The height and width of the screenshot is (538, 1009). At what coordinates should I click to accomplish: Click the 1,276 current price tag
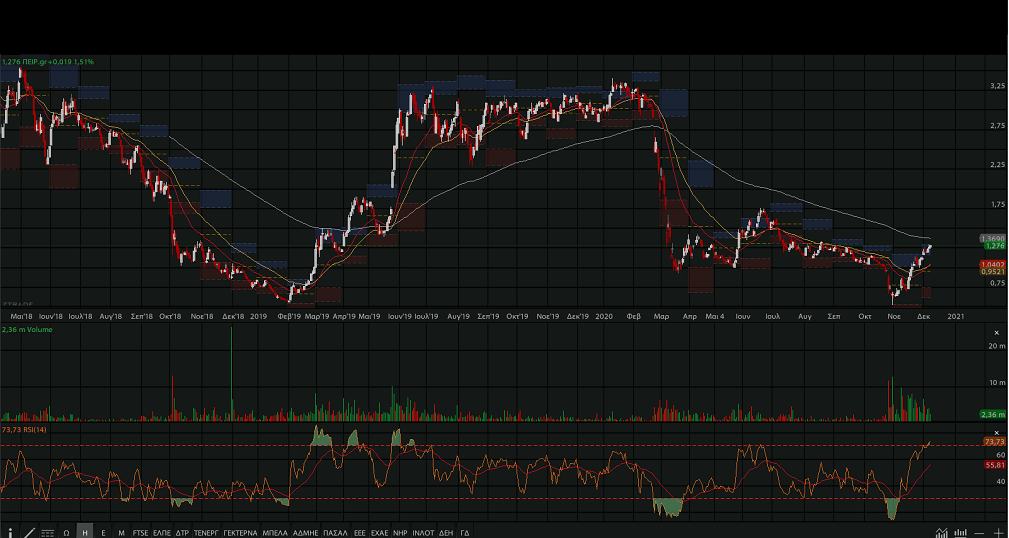(x=994, y=245)
